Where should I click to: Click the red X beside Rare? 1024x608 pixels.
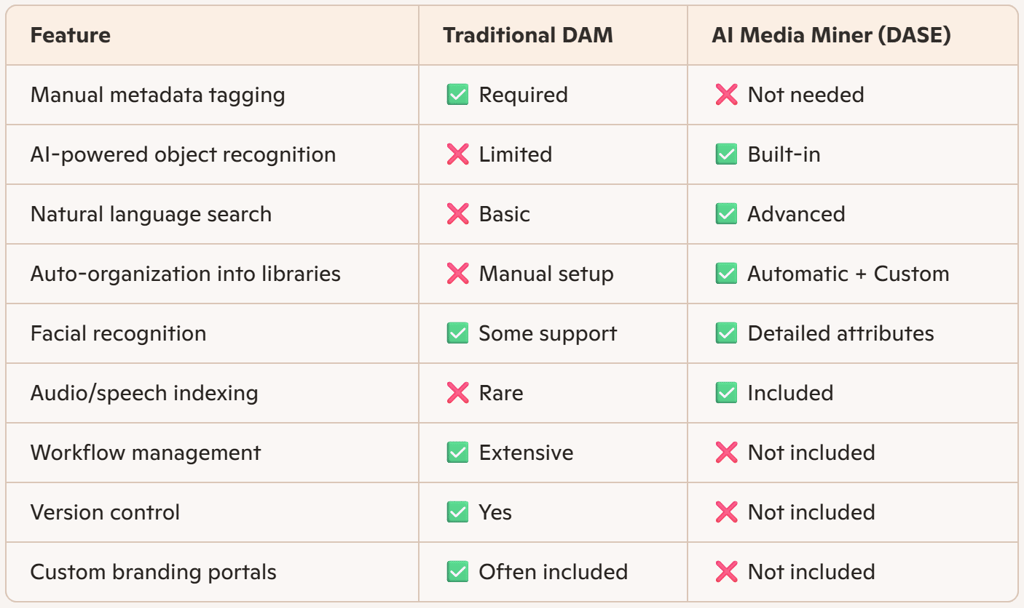click(x=457, y=392)
